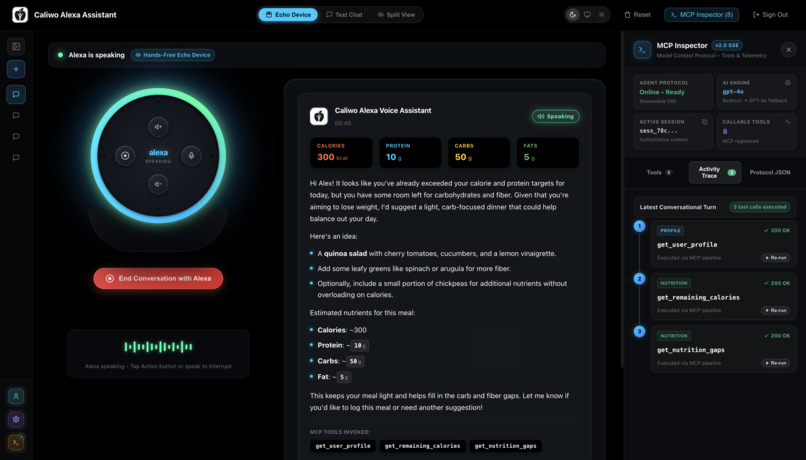Open the orange terminal icon in sidebar

pos(16,442)
